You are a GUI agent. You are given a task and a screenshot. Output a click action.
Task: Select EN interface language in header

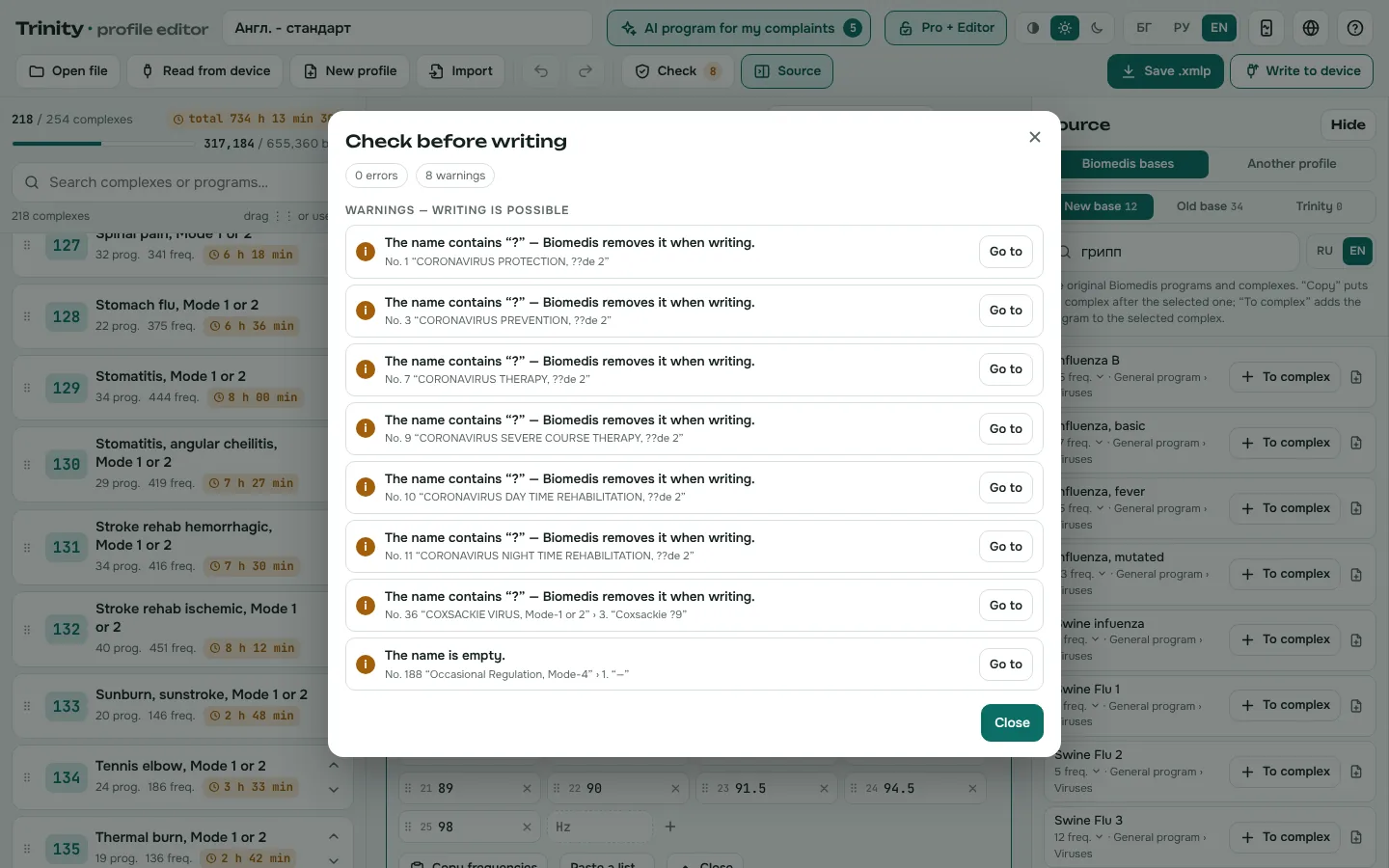1219,28
